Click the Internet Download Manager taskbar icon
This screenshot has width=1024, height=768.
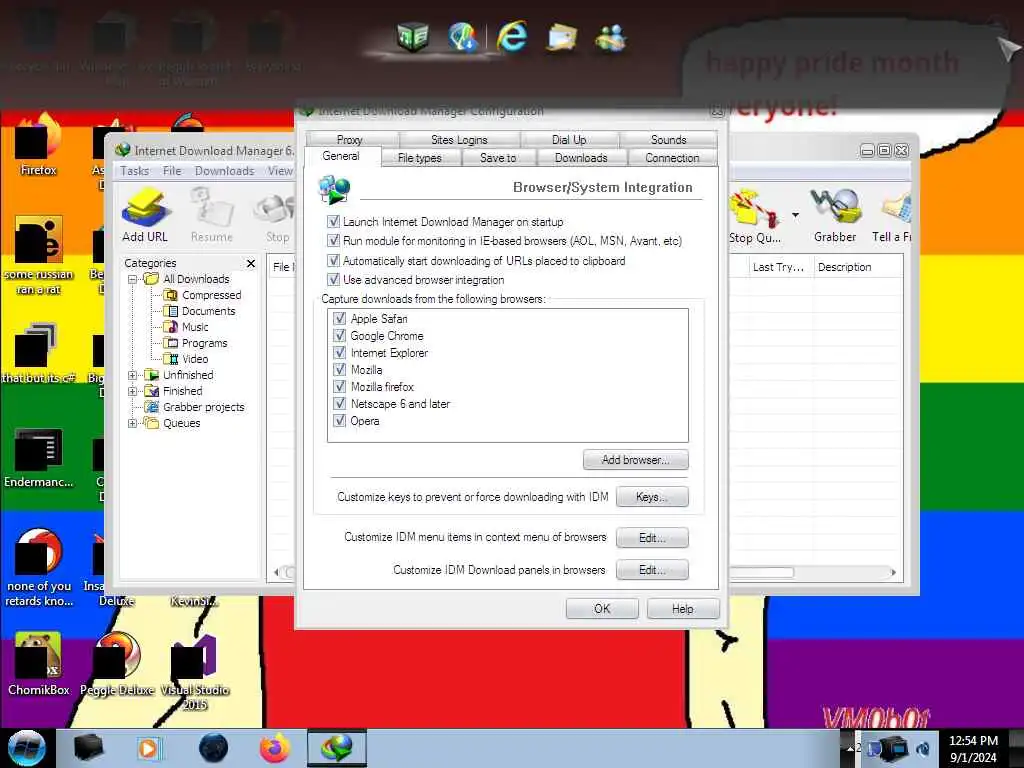(337, 748)
